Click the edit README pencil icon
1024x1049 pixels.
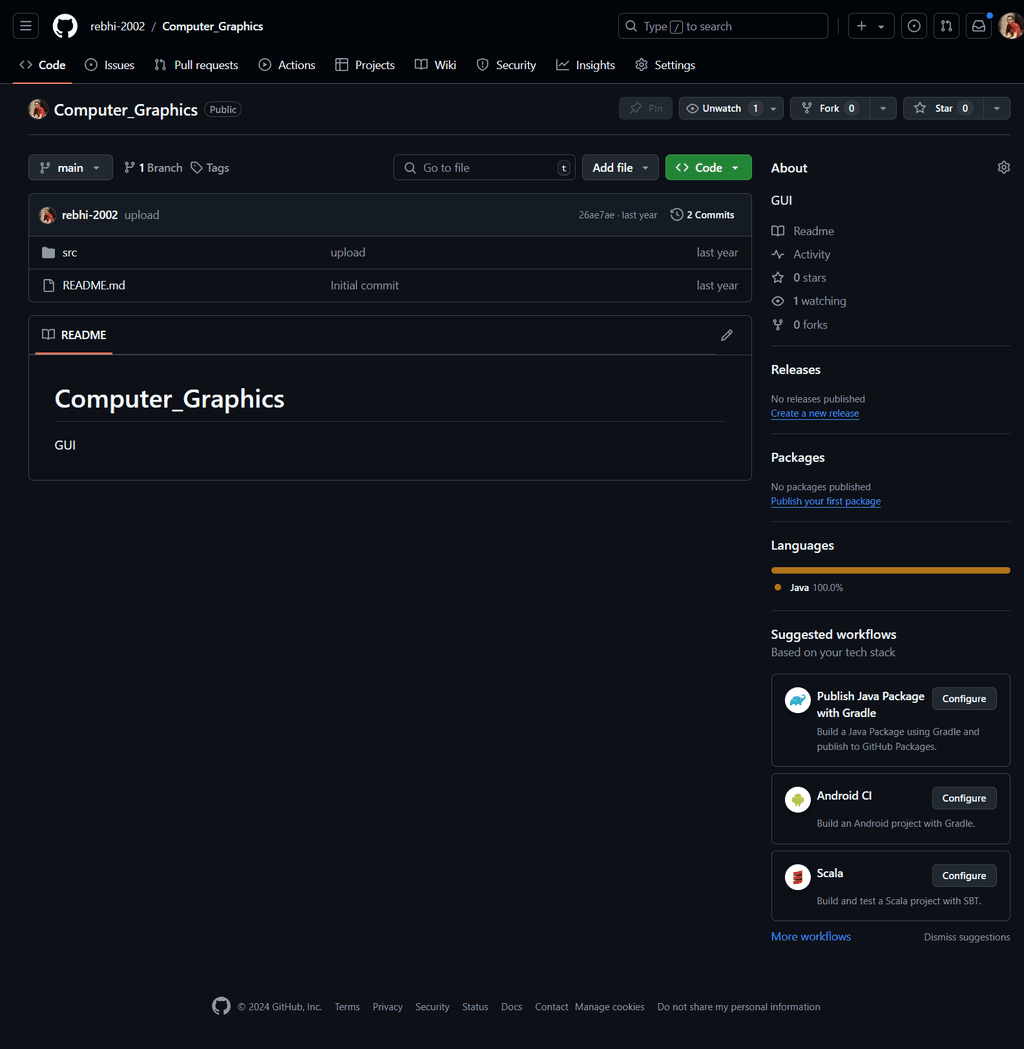727,335
